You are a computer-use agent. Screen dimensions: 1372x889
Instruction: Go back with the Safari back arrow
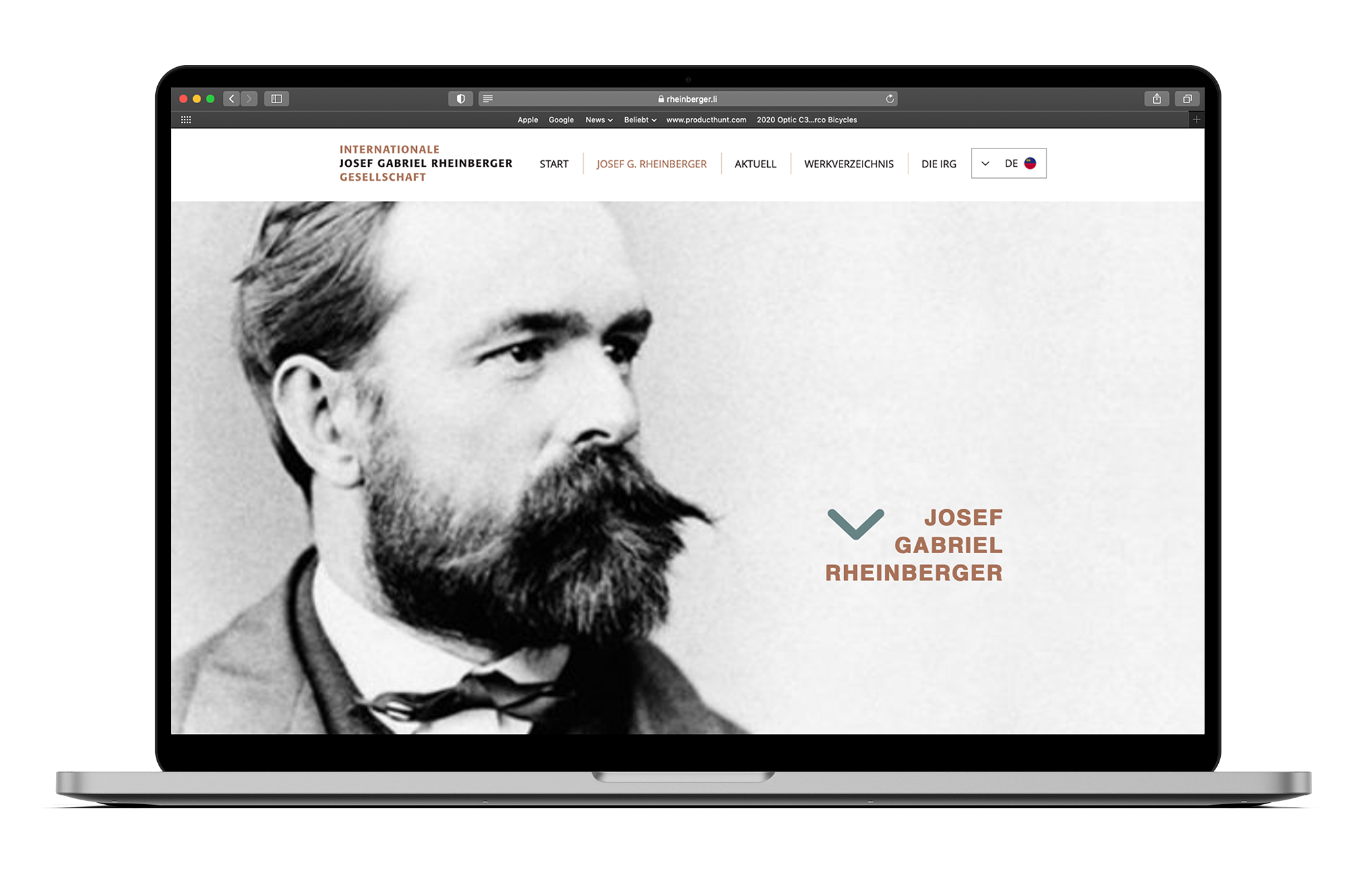pos(231,99)
